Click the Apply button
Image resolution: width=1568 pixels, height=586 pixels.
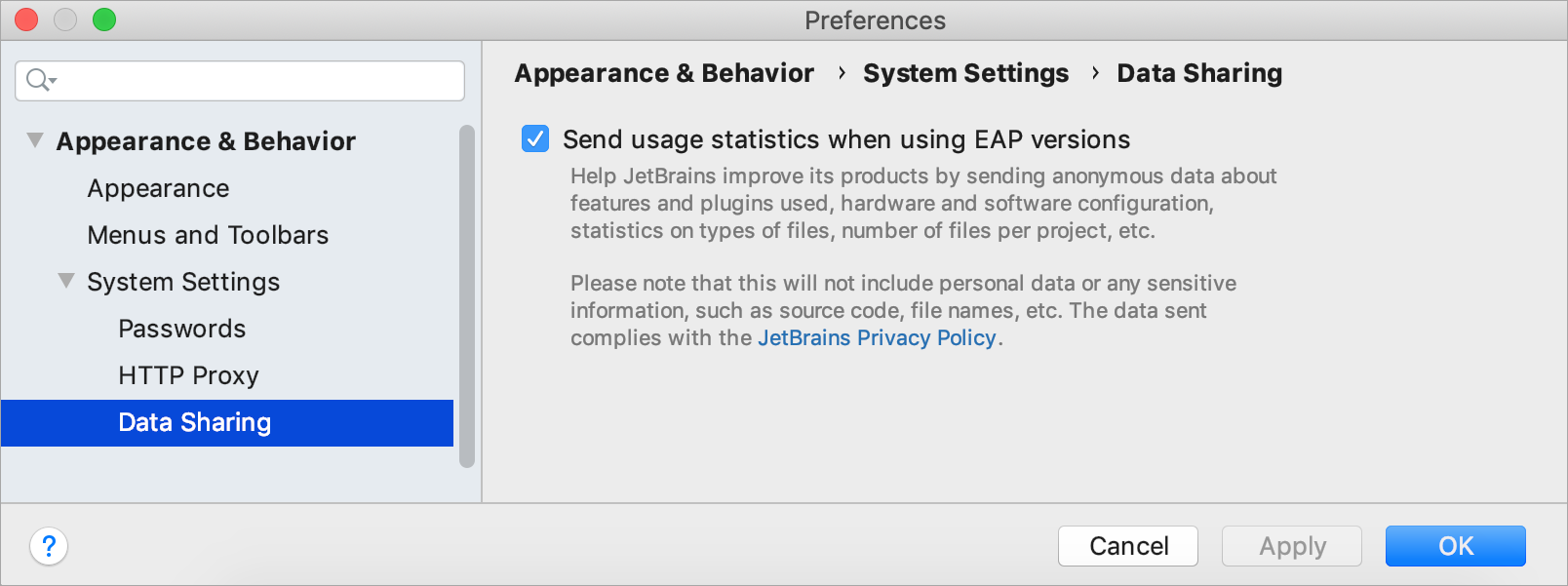[1291, 546]
